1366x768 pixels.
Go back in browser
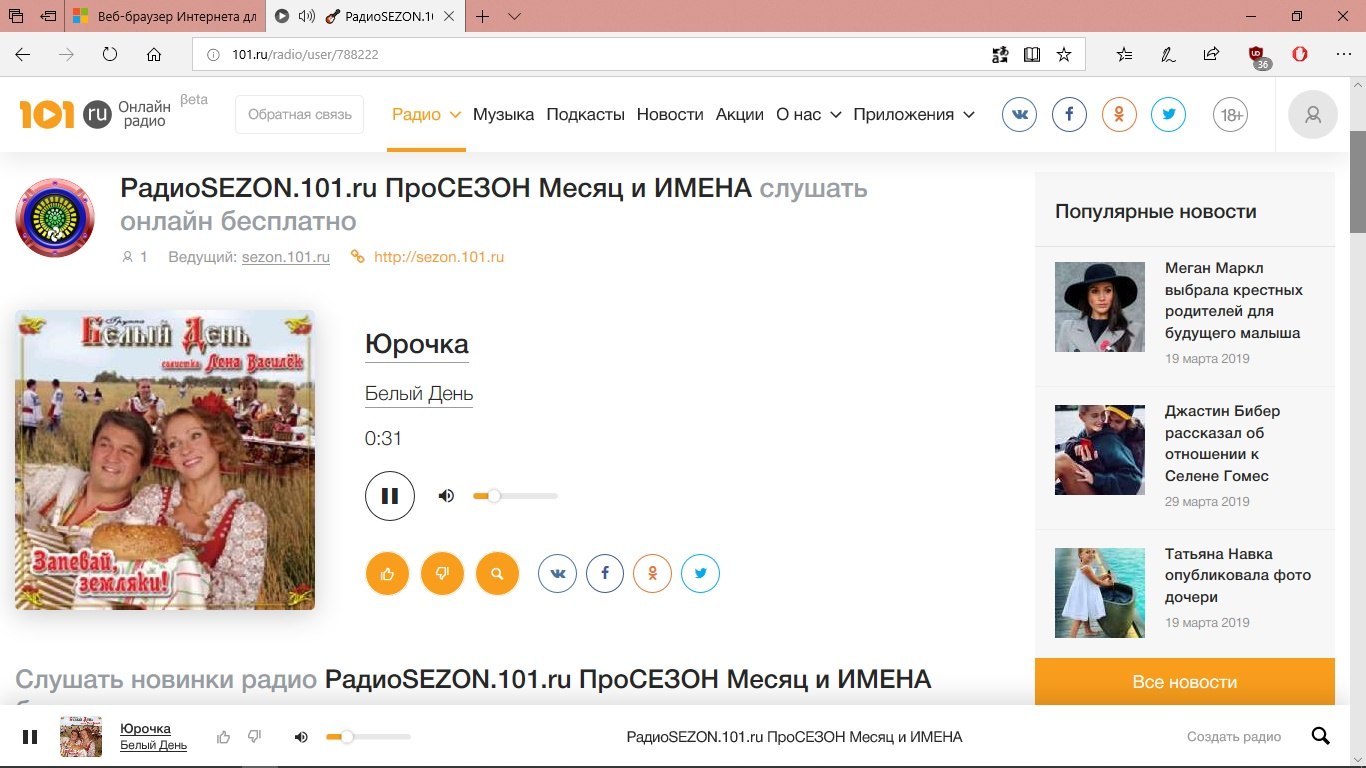point(23,55)
